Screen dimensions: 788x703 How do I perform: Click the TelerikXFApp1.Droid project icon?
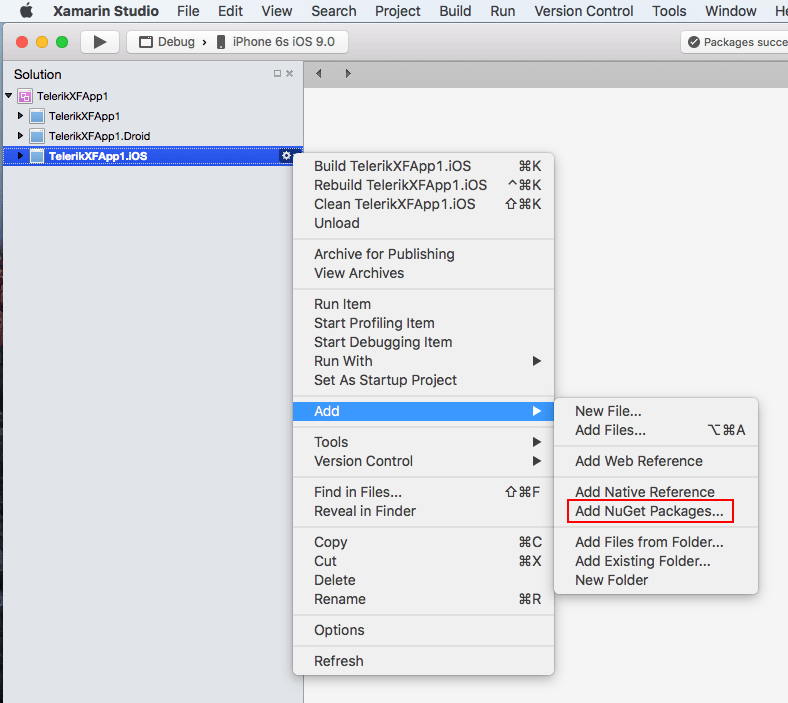(37, 136)
